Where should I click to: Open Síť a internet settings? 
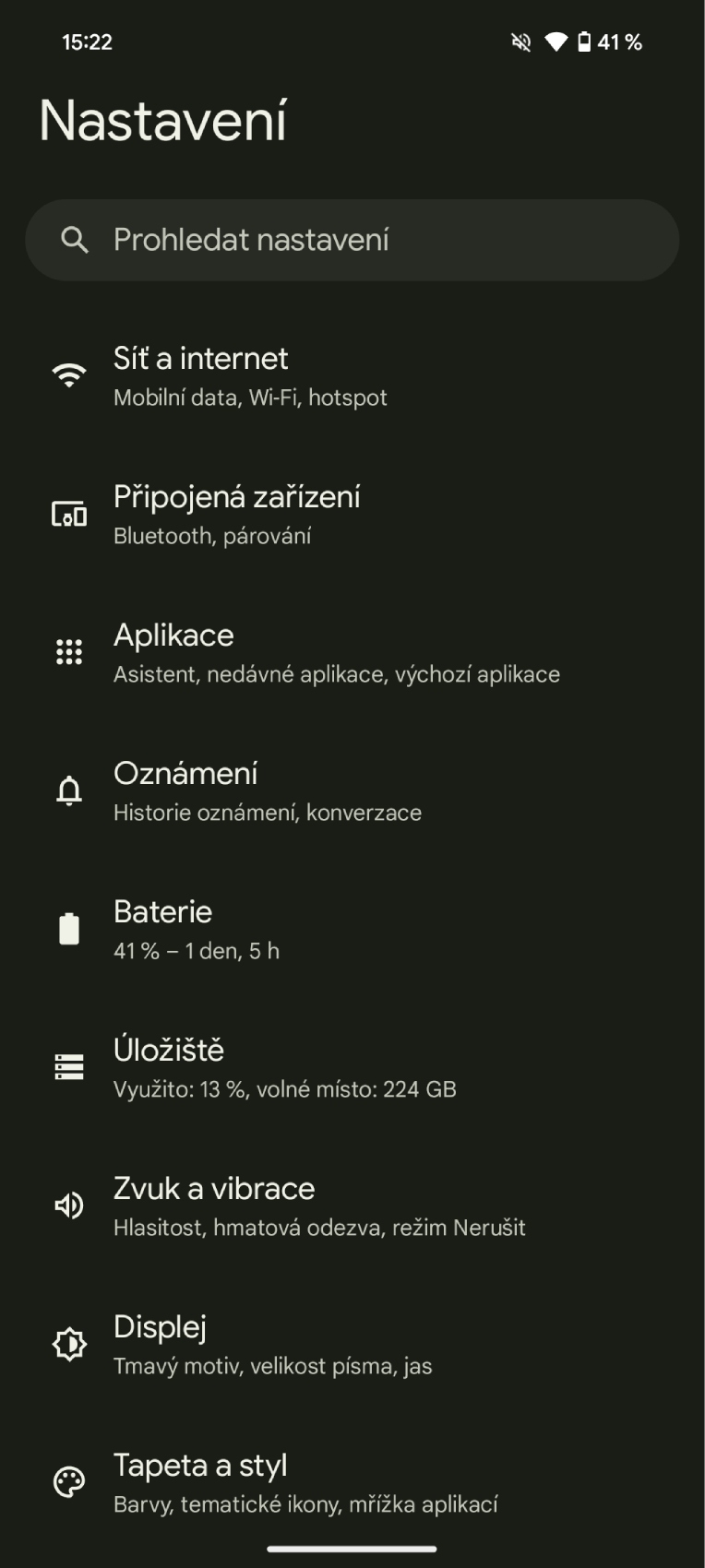point(352,376)
